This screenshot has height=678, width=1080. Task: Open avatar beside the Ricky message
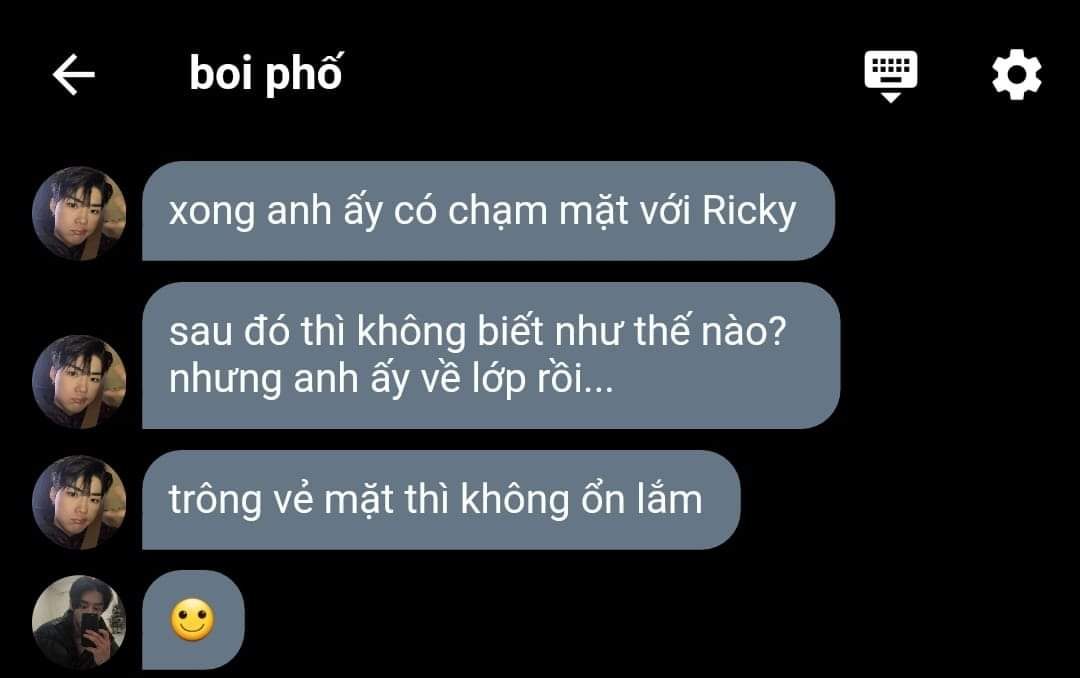tap(79, 213)
